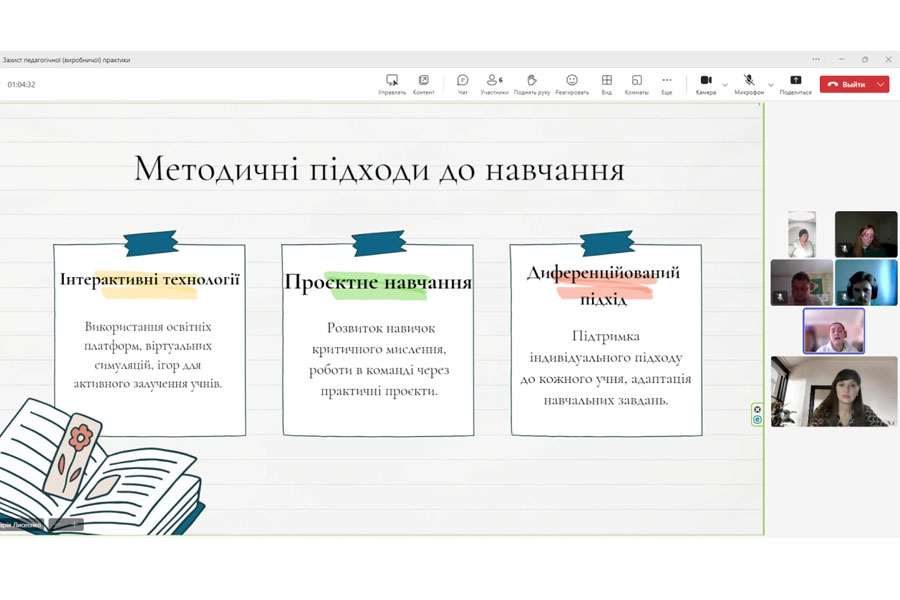This screenshot has width=900, height=600.
Task: Click the green divider beside the shared slide
Action: tap(764, 300)
